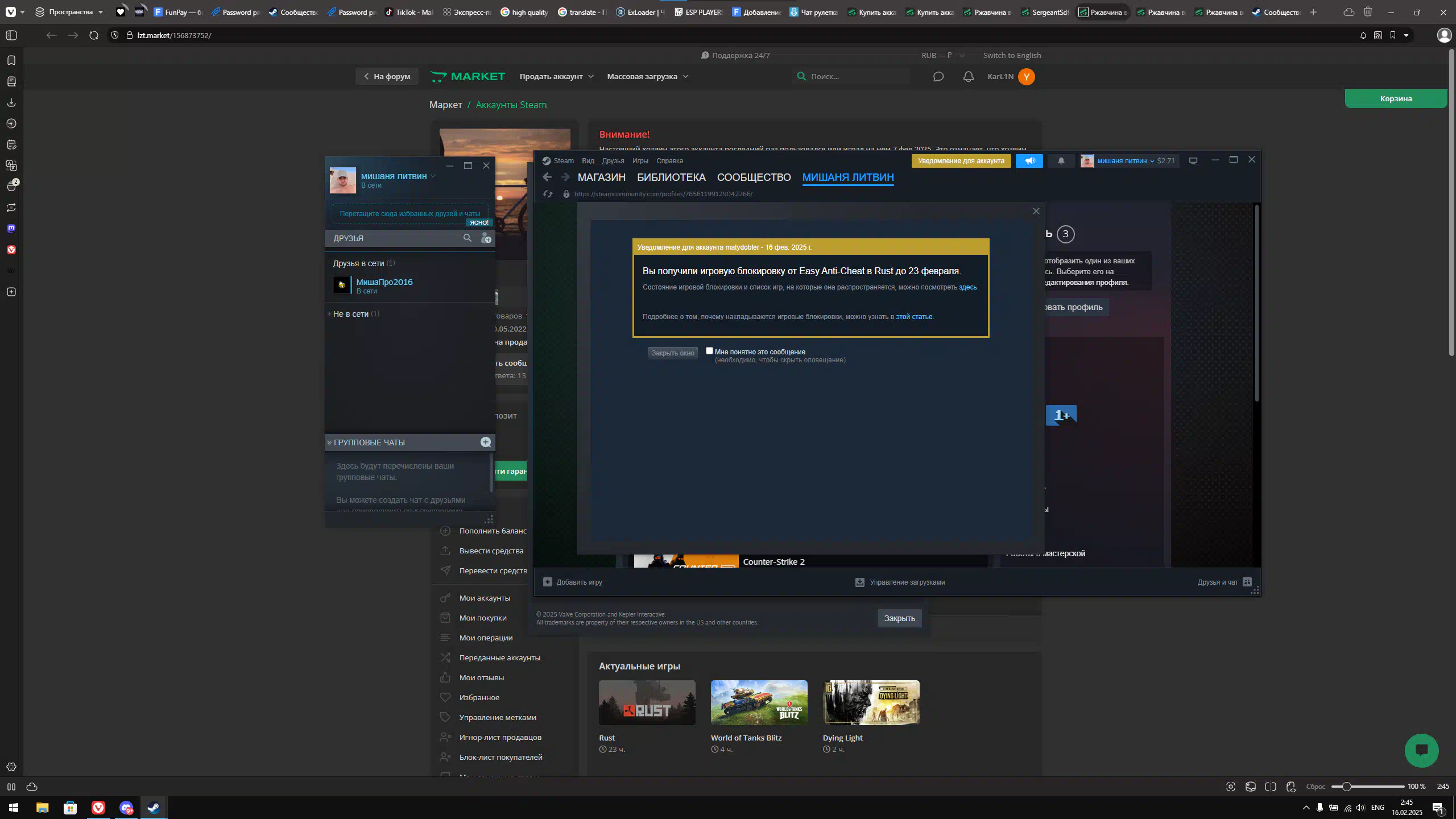1456x819 pixels.
Task: Open Vivaldi translate panel icon
Action: [11, 166]
